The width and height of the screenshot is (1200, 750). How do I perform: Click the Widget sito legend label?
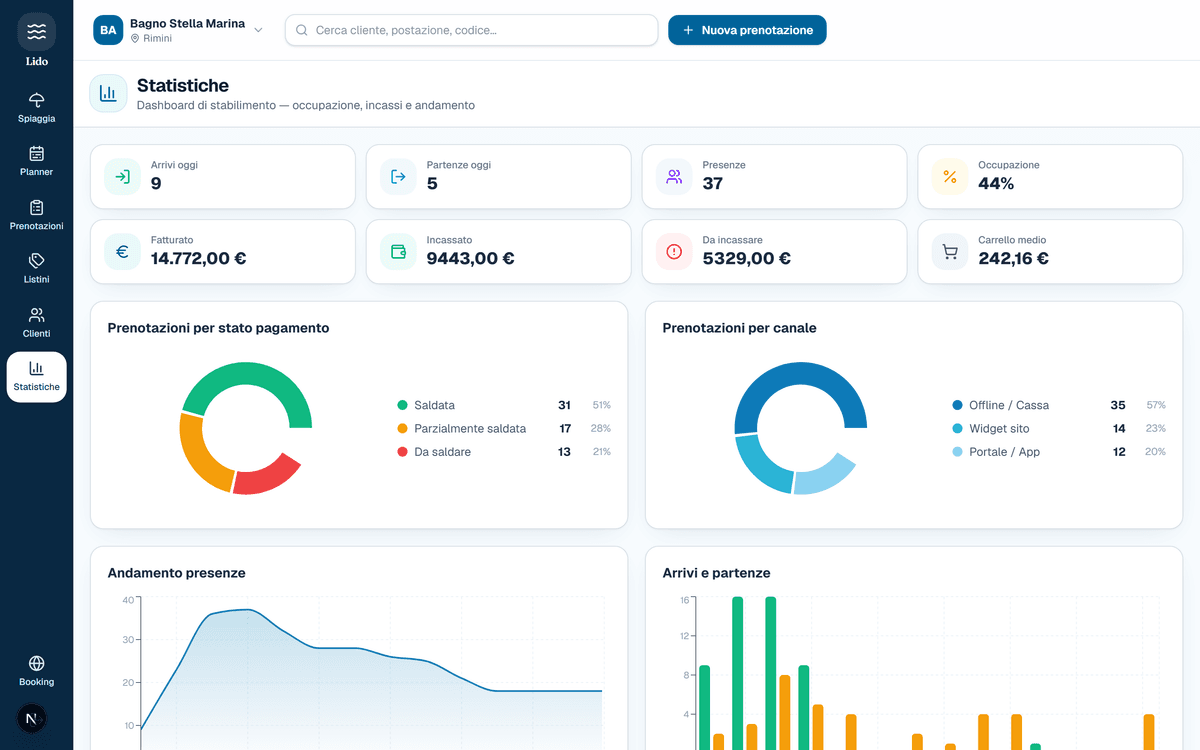tap(999, 429)
